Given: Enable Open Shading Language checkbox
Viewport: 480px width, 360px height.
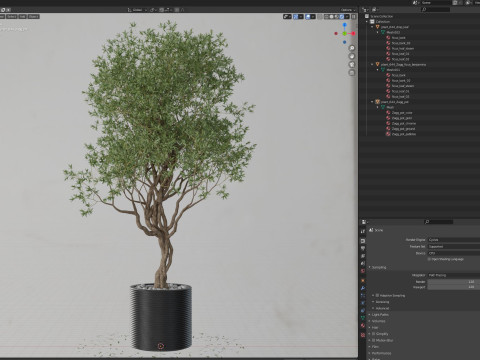Looking at the screenshot, I should tap(430, 259).
